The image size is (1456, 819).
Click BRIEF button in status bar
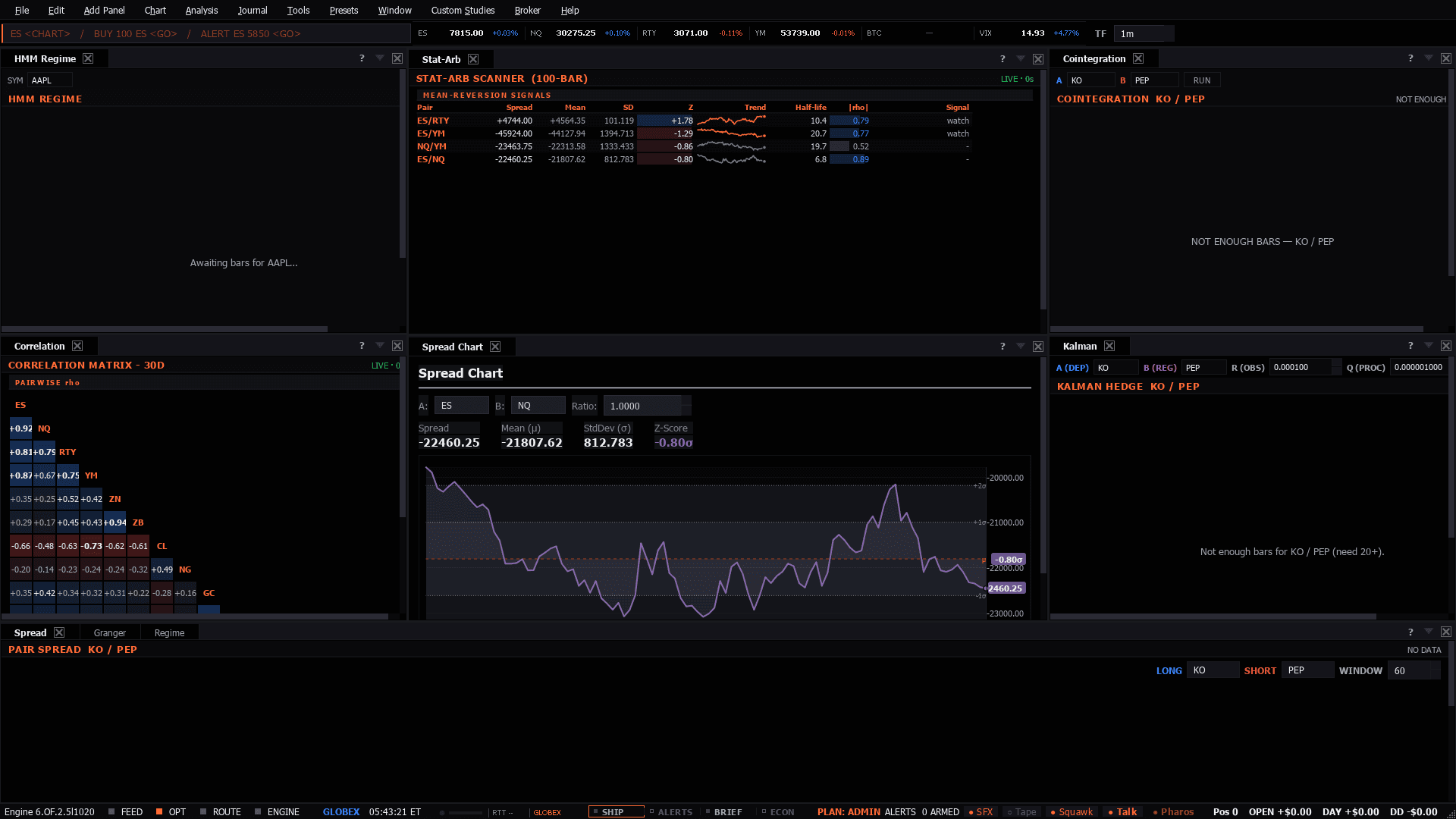723,811
